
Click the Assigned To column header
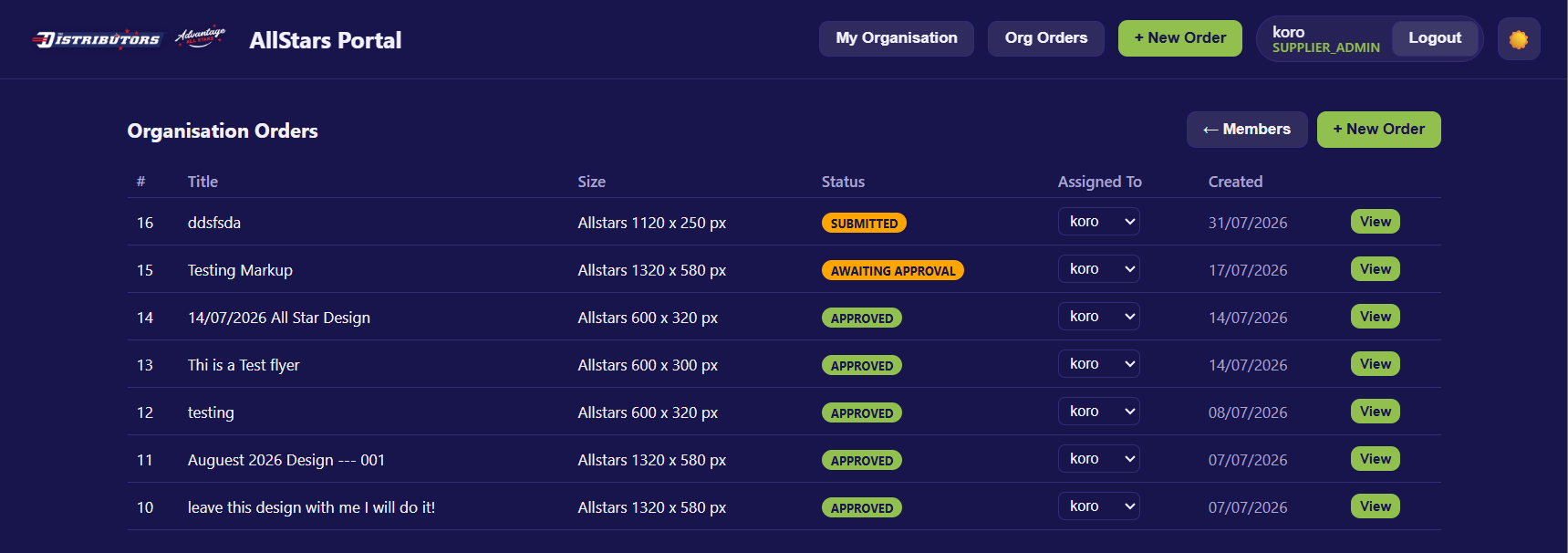pos(1100,182)
